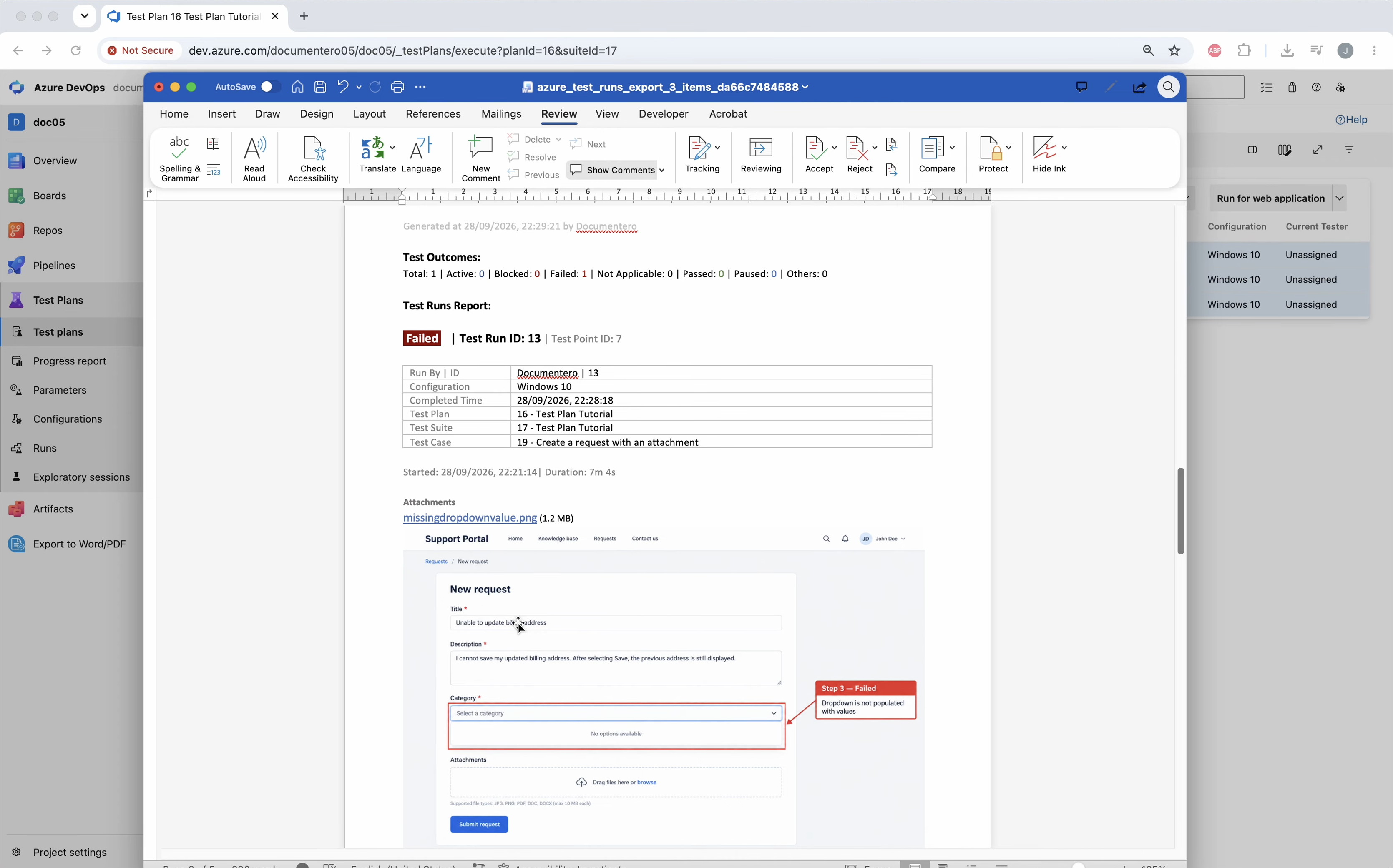Click the Undo arrow in Word title bar
1393x868 pixels.
pos(343,87)
